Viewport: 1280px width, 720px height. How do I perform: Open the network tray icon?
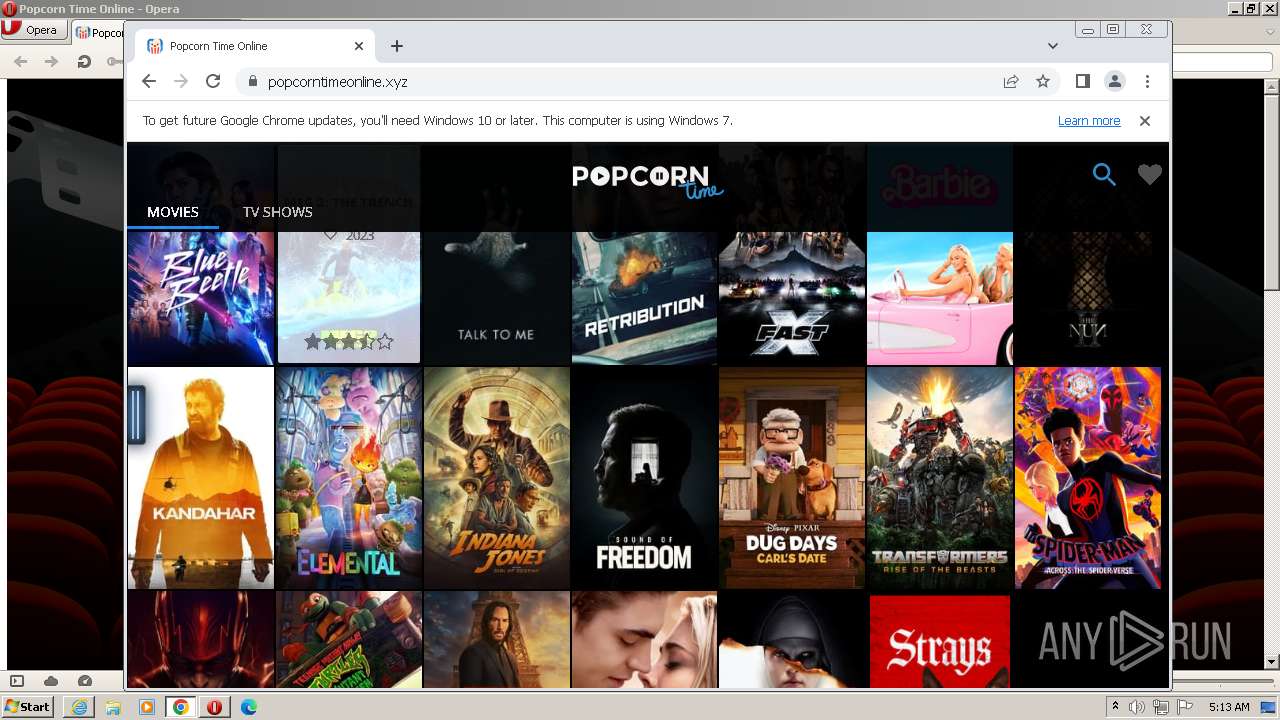(1161, 707)
